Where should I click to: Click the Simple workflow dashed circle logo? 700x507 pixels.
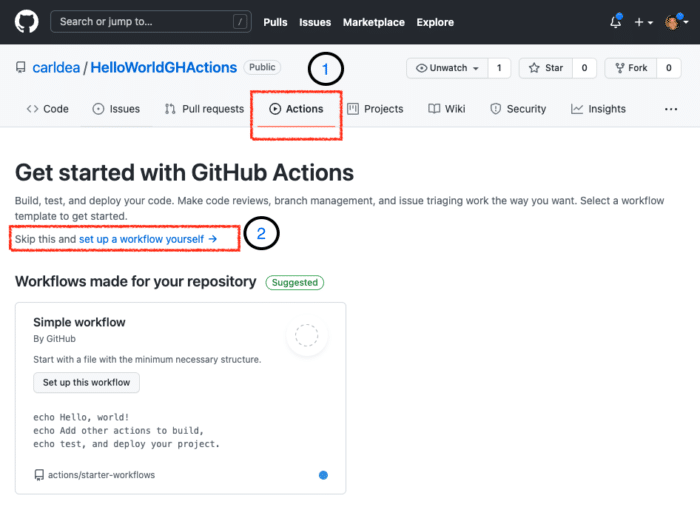(x=307, y=335)
